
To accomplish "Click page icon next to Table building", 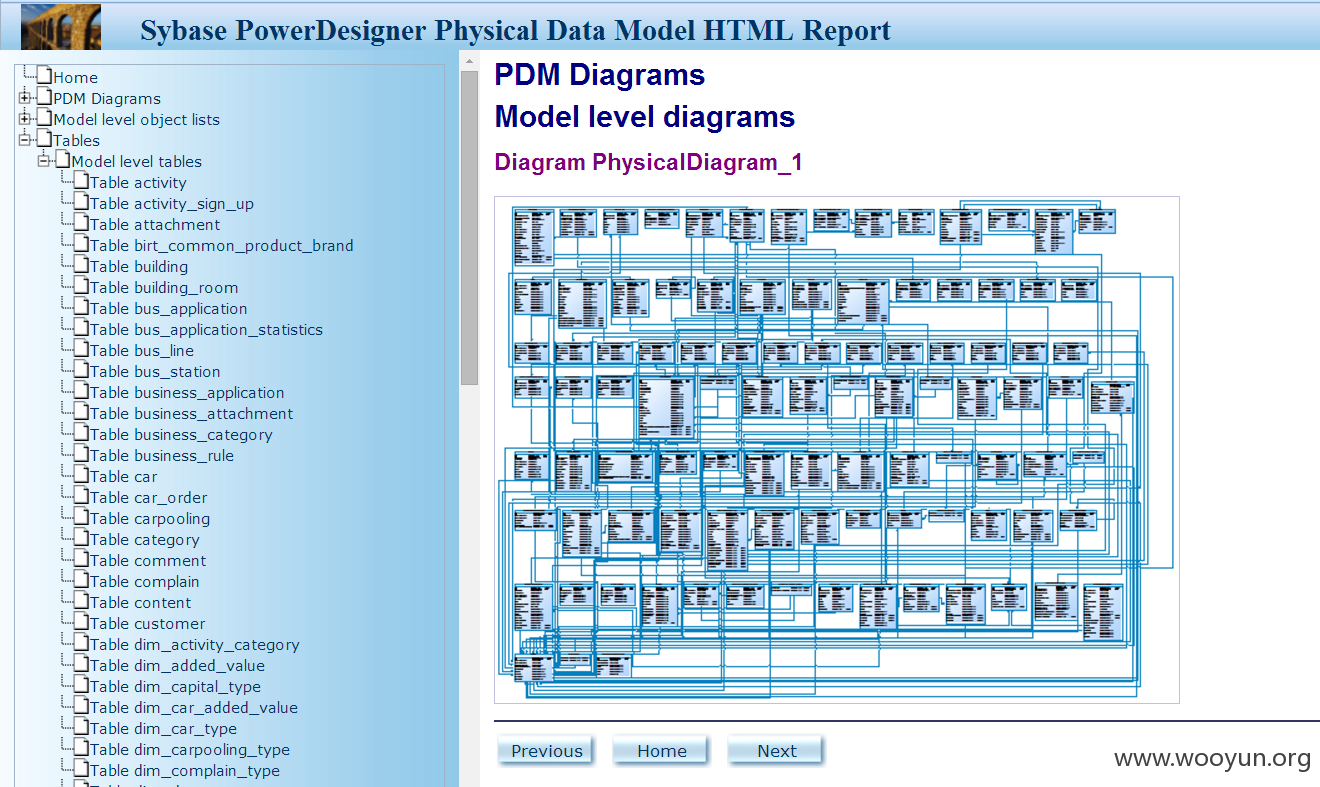I will pos(81,265).
